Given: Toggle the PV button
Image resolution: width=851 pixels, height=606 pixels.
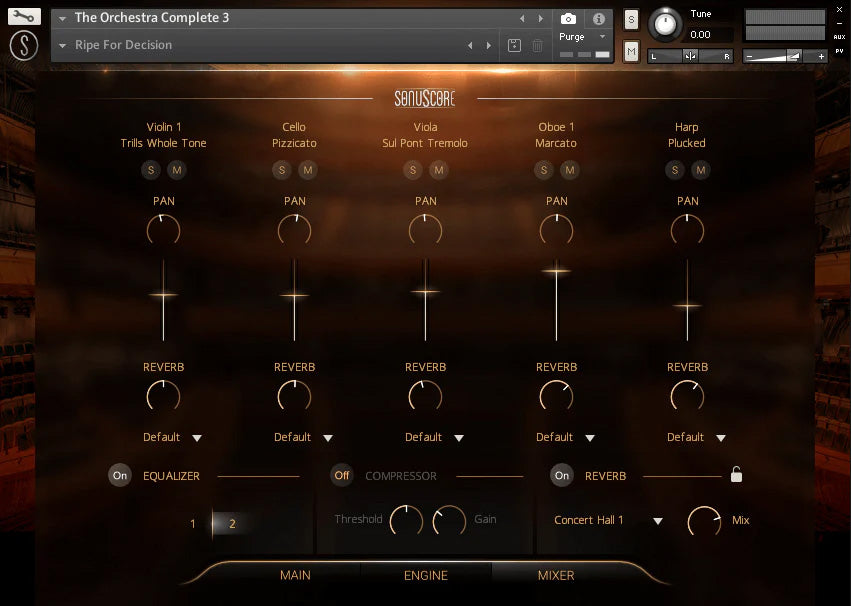Looking at the screenshot, I should 839,51.
